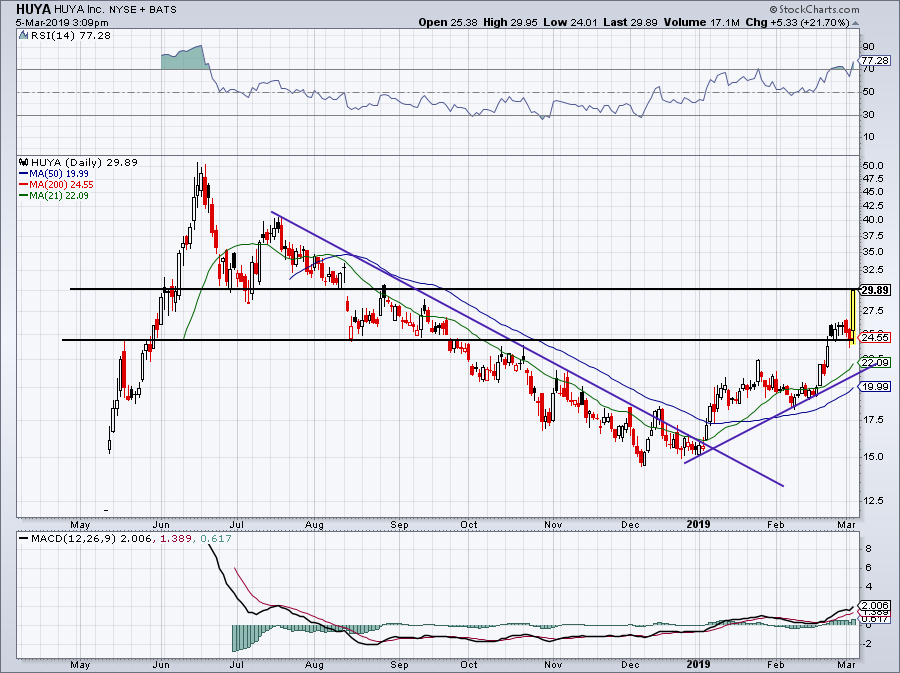Click the 12.5 label on the price axis
This screenshot has width=900, height=673.
(x=872, y=501)
